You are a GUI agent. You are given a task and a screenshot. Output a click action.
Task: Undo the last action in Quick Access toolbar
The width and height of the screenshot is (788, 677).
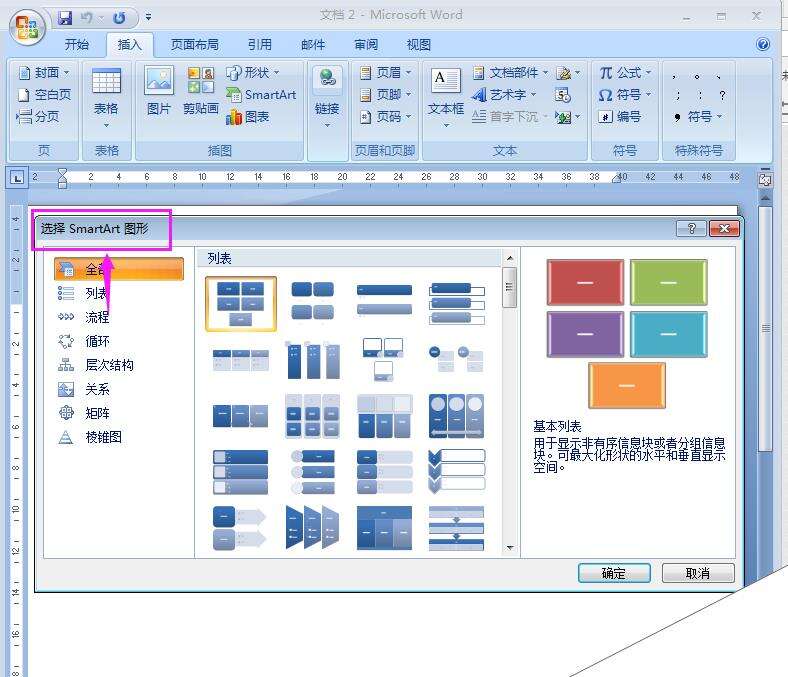pyautogui.click(x=87, y=18)
